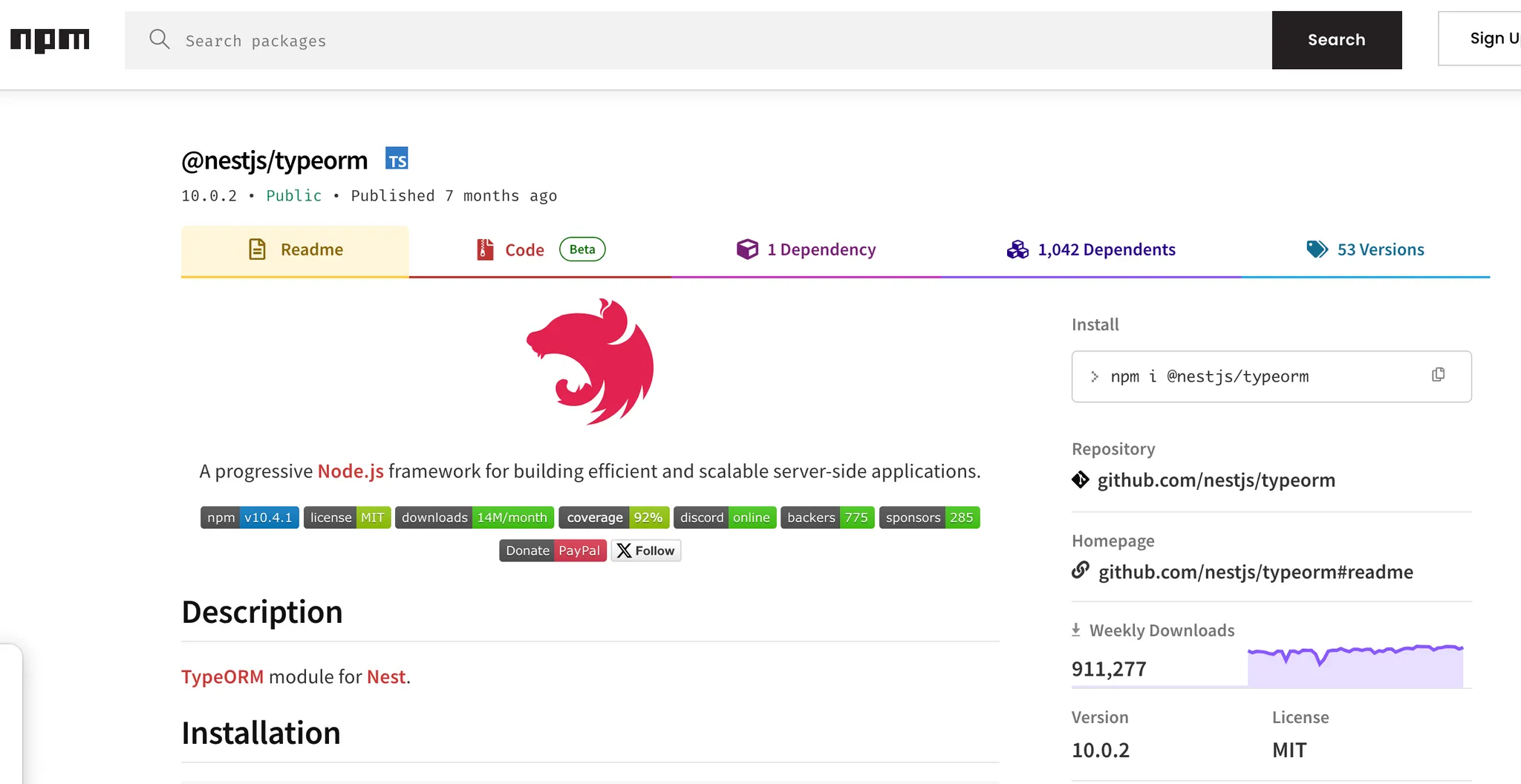
Task: Click the Search button
Action: (x=1337, y=40)
